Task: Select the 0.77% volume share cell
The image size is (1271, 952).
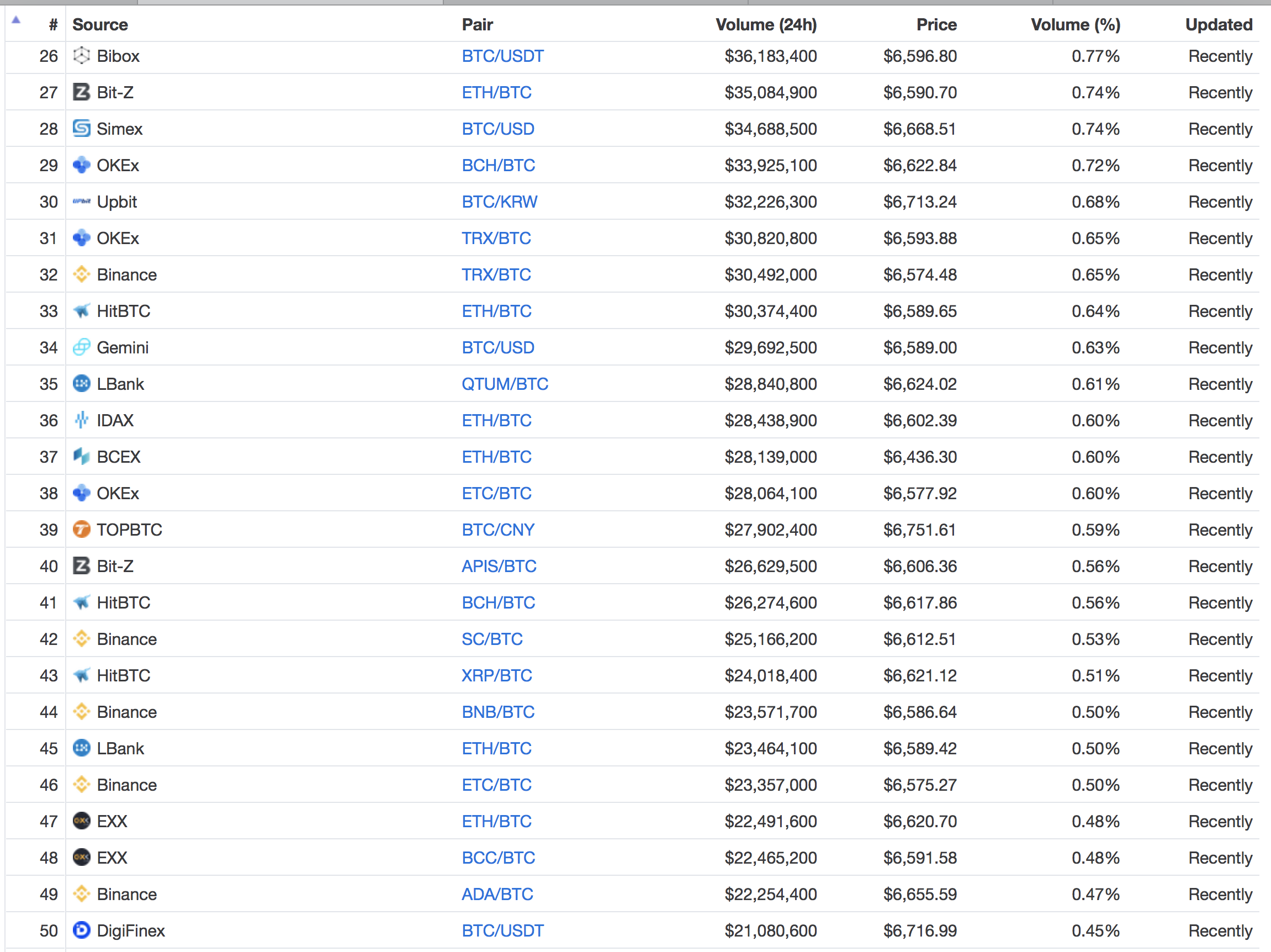Action: 1095,56
